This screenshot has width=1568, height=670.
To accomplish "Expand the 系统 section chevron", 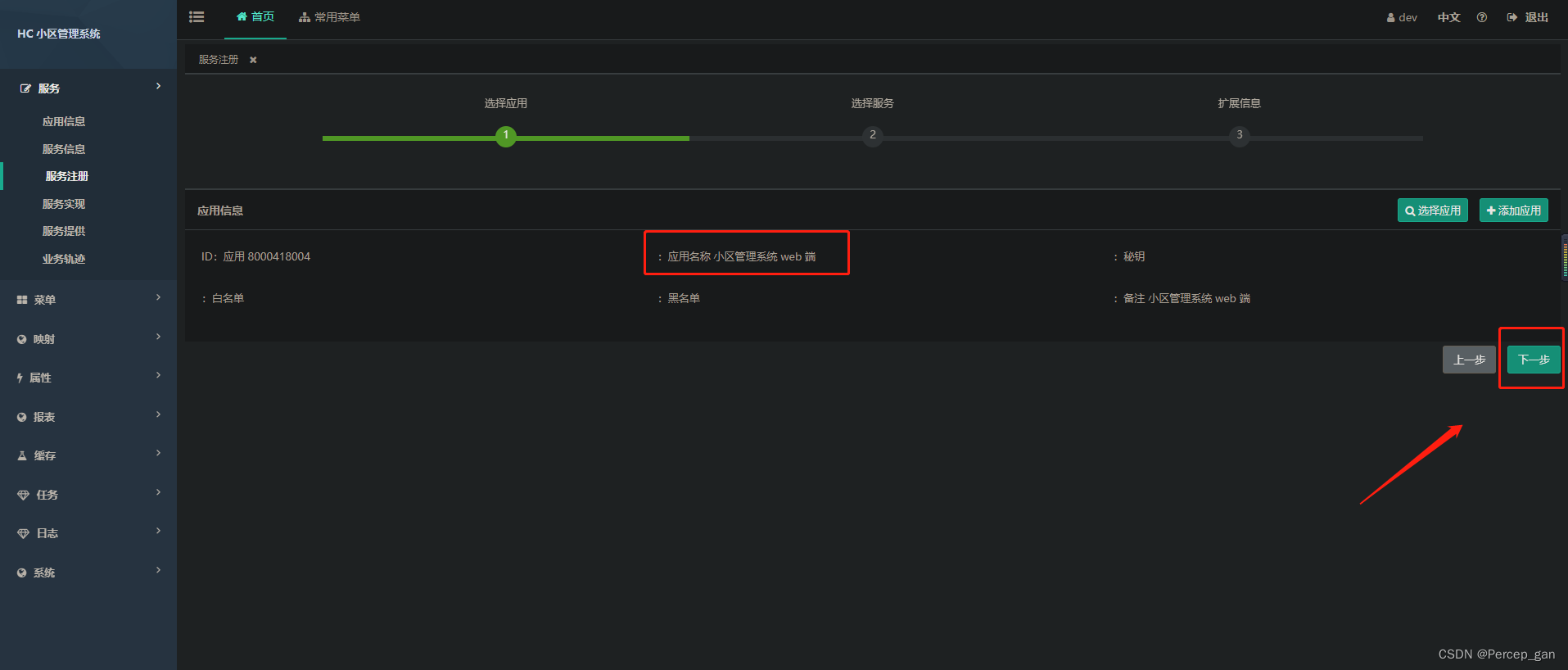I will tap(158, 570).
